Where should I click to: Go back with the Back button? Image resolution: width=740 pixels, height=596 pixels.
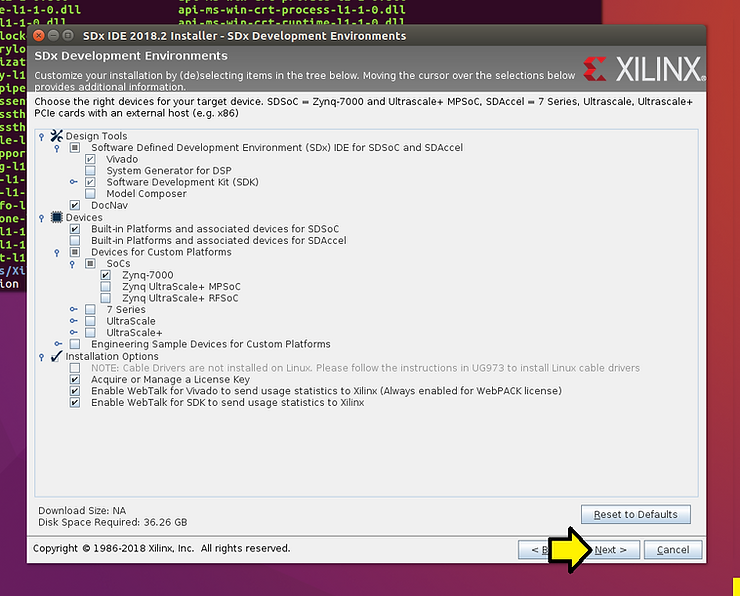534,550
